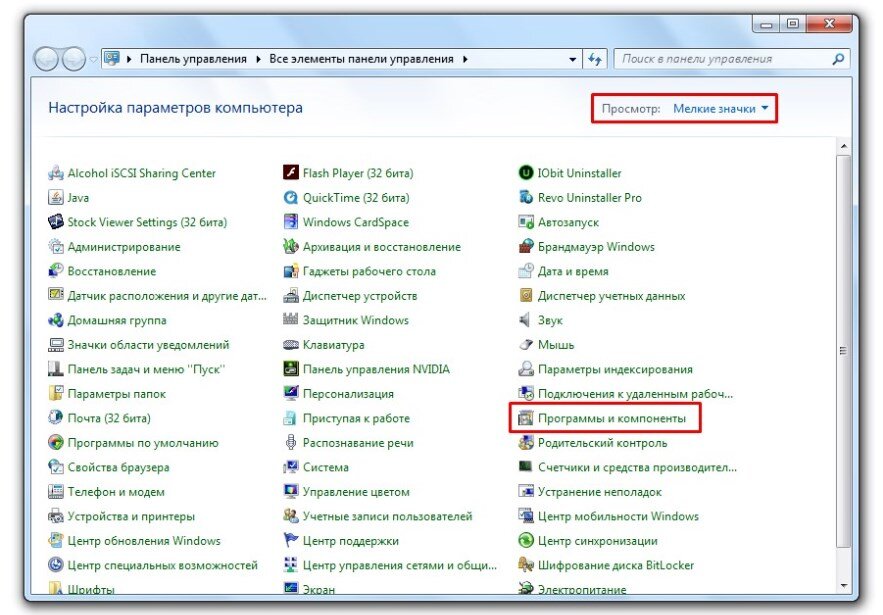This screenshot has width=883, height=615.
Task: Open Архивация и восстановление link
Action: click(x=382, y=247)
